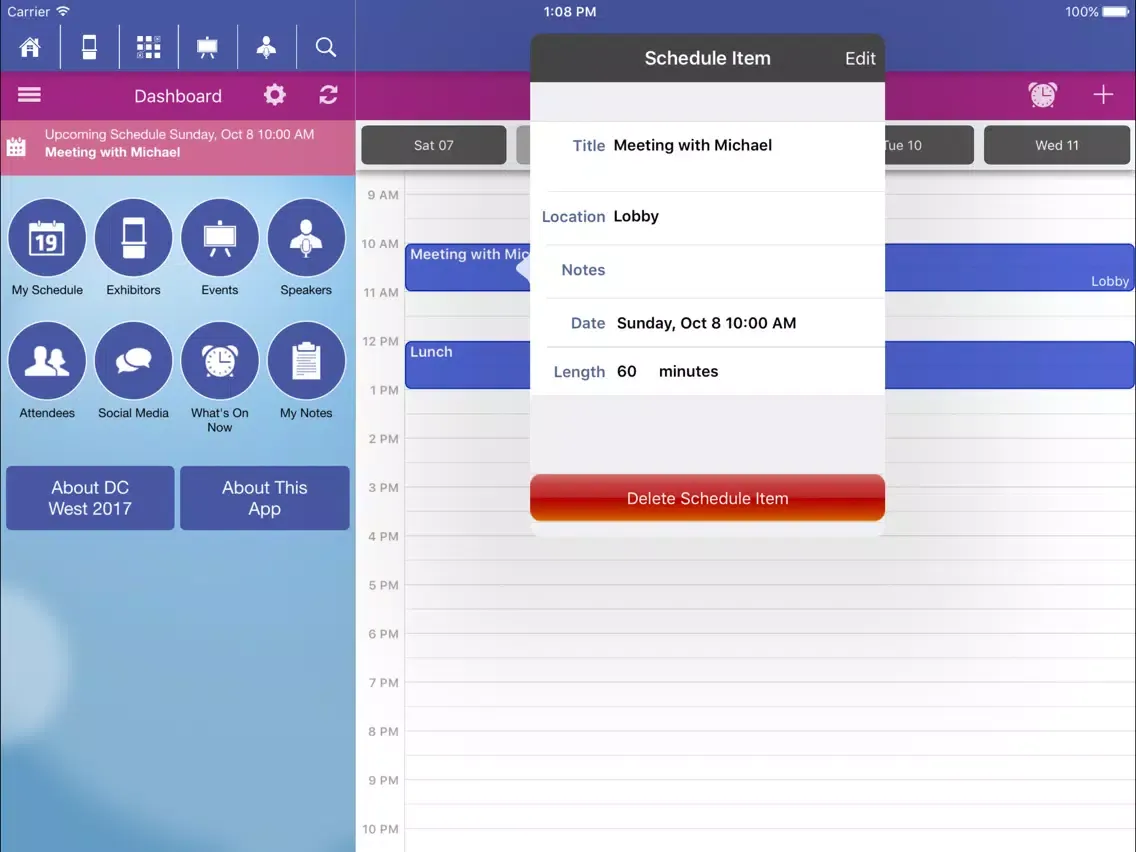Viewport: 1136px width, 852px height.
Task: Open Events via top toolbar easel icon
Action: 207,47
